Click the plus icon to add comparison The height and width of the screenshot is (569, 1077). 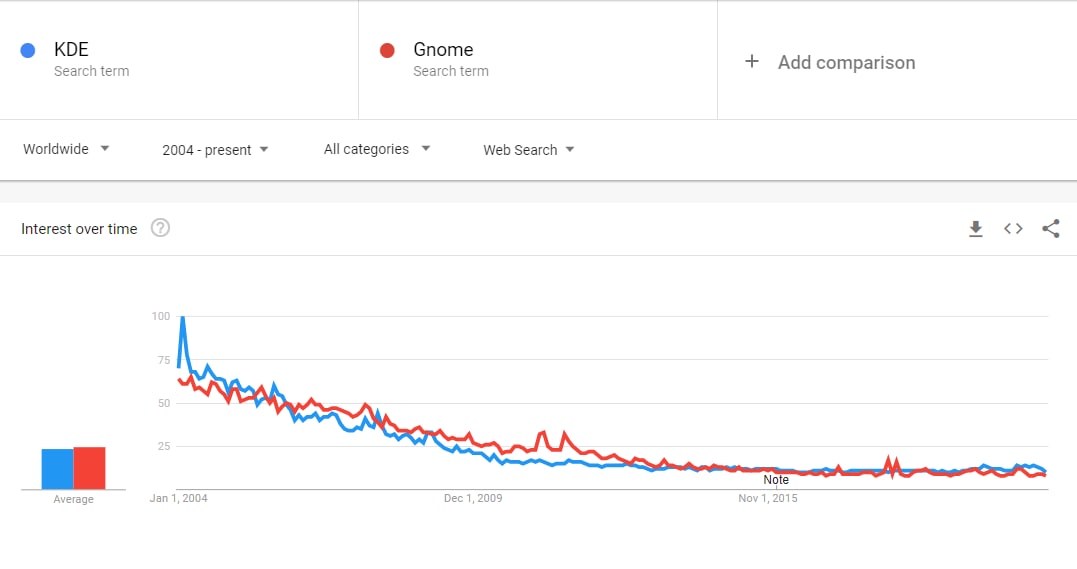coord(752,62)
